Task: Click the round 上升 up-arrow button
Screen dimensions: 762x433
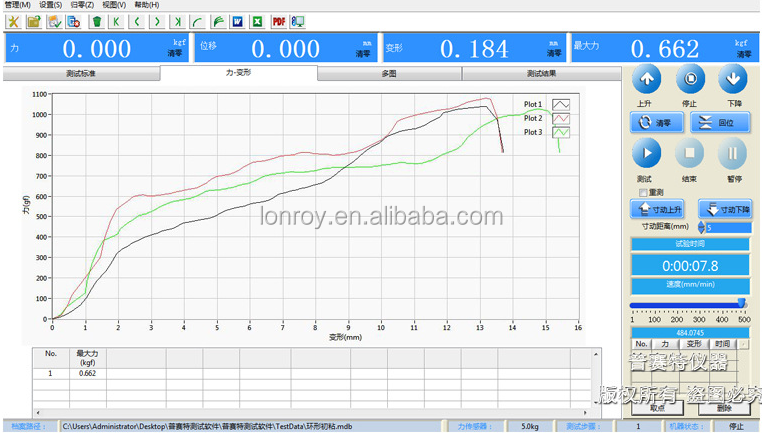Action: coord(646,79)
